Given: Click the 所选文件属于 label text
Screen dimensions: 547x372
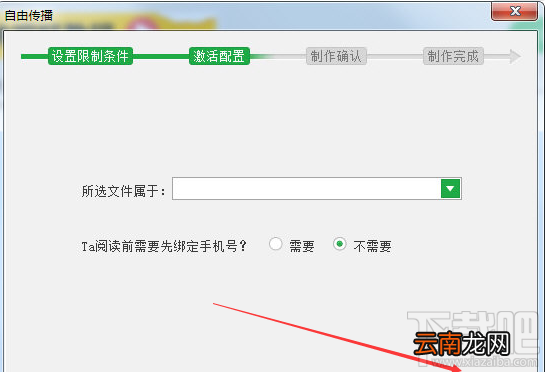Looking at the screenshot, I should (123, 191).
